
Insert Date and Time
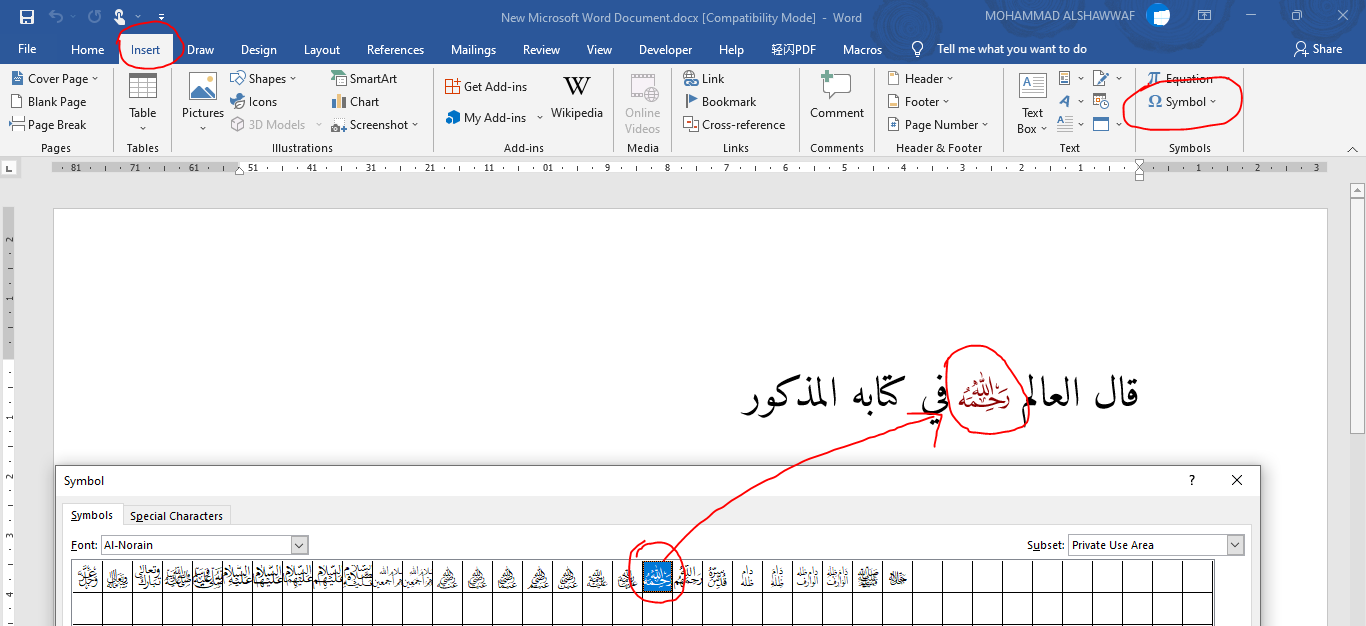tap(1100, 102)
